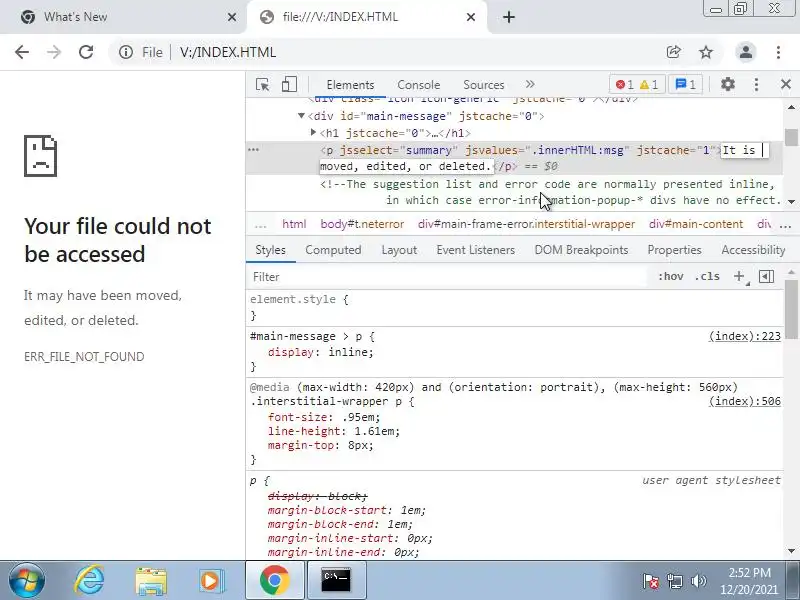Viewport: 800px width, 600px height.
Task: Click left breadcrumb overflow ellipsis
Action: pos(260,224)
